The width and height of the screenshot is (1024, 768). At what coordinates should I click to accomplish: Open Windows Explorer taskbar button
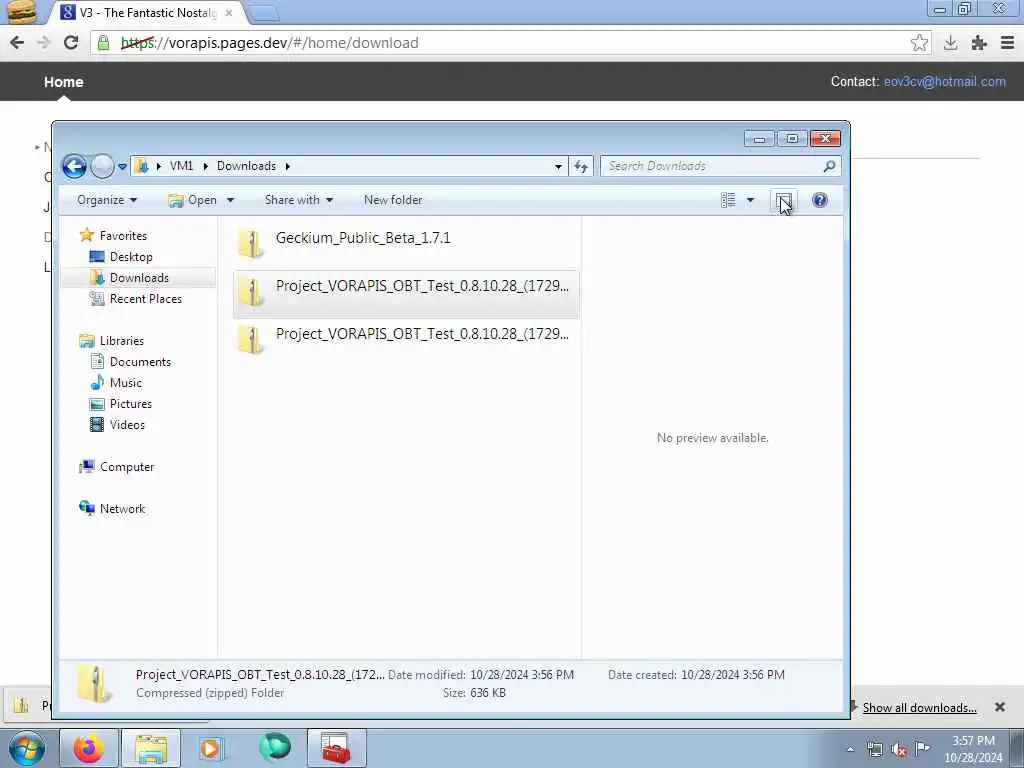[x=151, y=748]
